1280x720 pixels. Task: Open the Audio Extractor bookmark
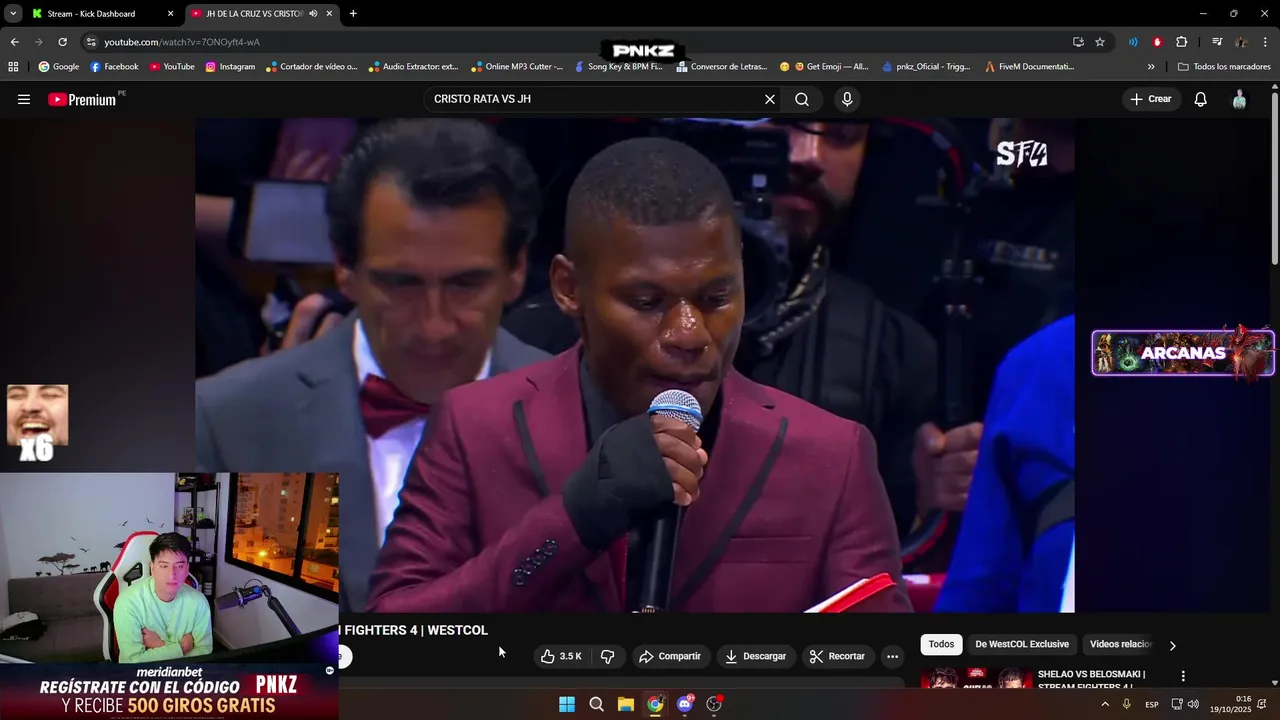[413, 67]
